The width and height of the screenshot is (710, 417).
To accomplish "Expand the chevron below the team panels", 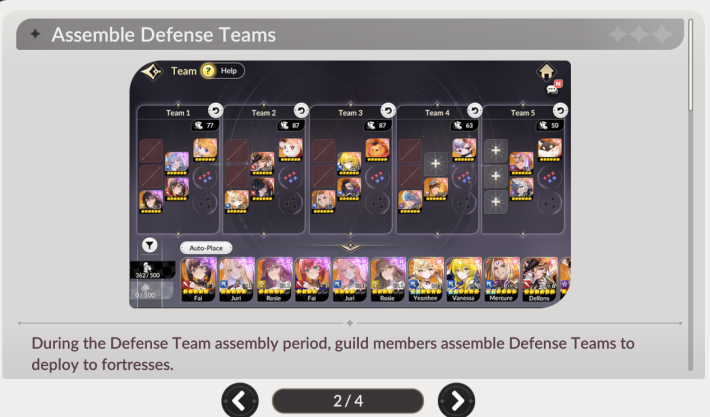I will click(350, 247).
